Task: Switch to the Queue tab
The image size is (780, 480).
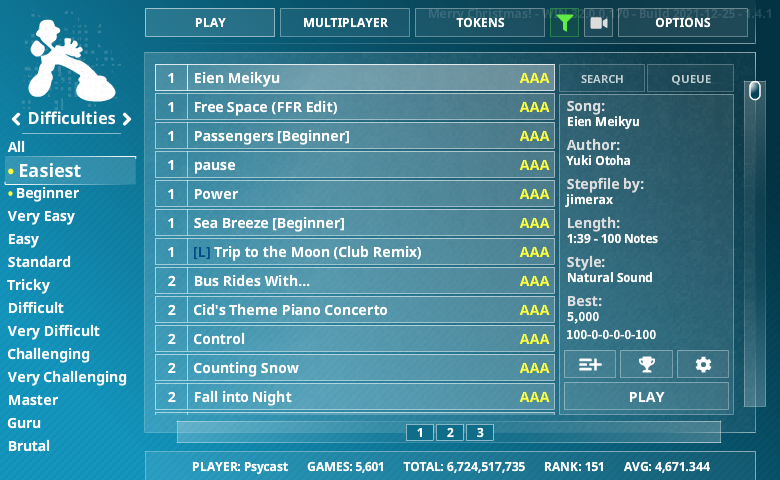Action: (x=690, y=79)
